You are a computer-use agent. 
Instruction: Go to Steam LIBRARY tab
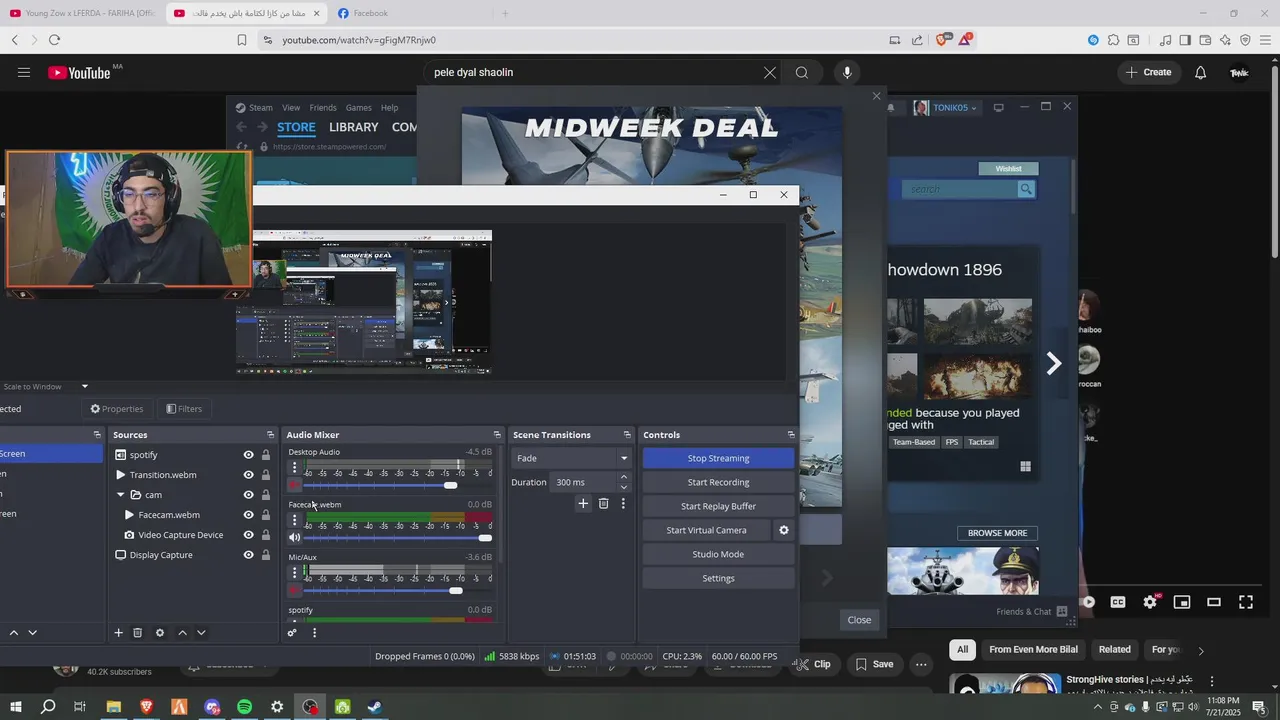tap(354, 127)
